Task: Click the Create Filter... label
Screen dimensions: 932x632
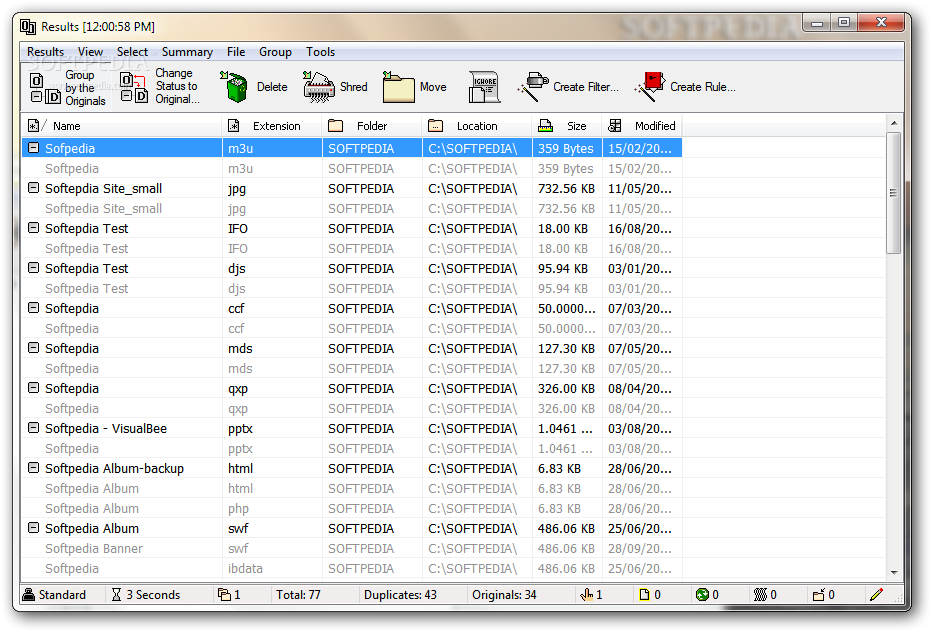Action: (x=586, y=87)
